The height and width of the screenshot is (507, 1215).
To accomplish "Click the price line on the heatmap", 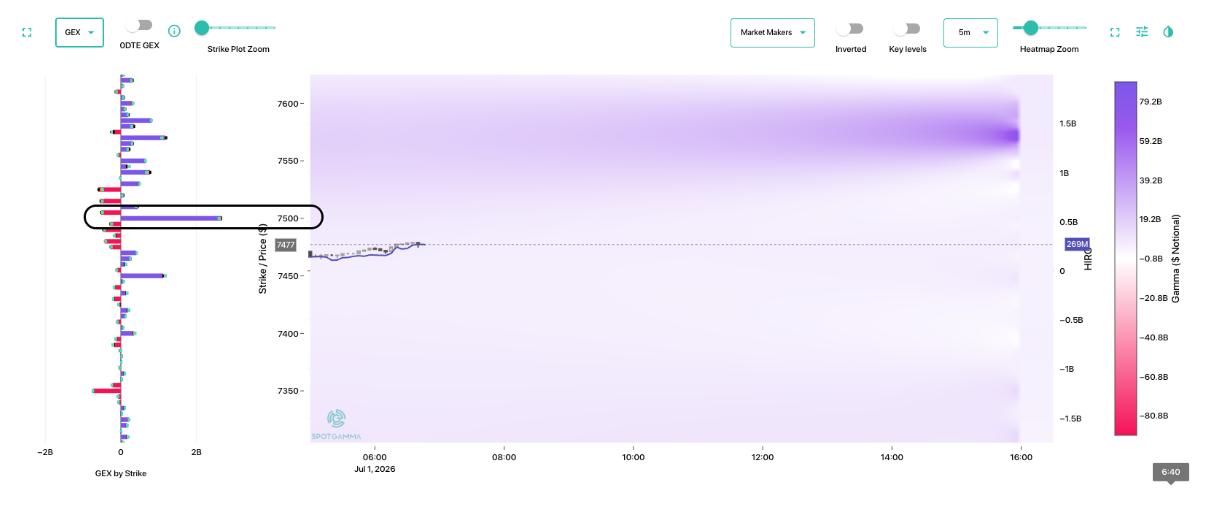I will pos(366,251).
